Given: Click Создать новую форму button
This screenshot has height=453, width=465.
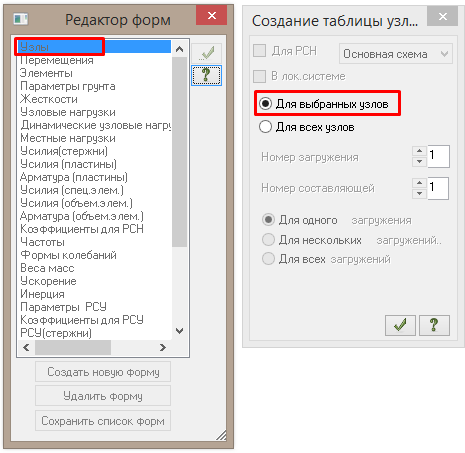Looking at the screenshot, I should tap(103, 372).
